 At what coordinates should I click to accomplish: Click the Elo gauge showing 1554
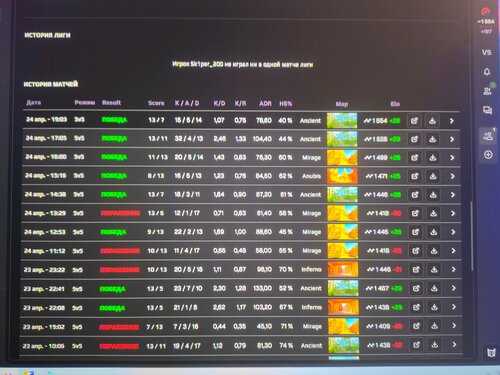coord(486,17)
